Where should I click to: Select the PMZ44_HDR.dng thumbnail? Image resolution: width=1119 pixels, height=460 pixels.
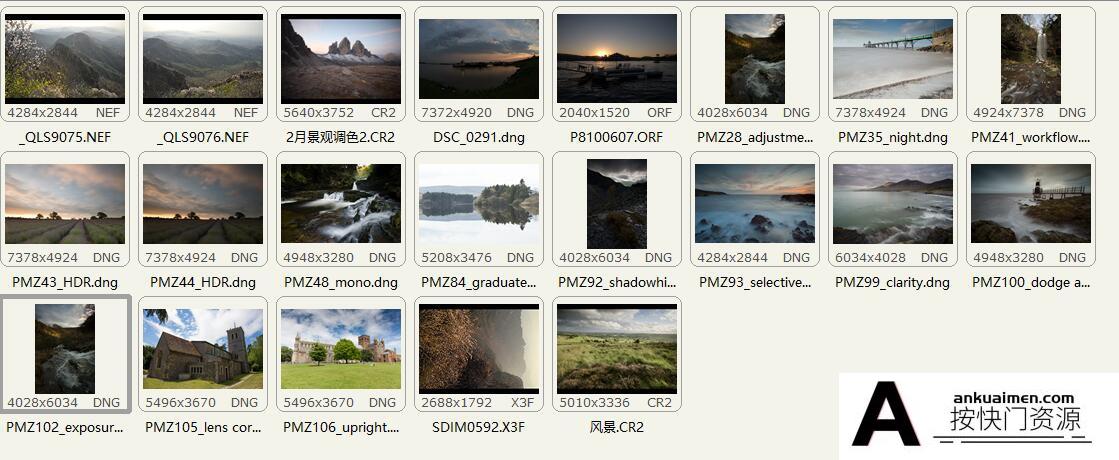pyautogui.click(x=203, y=204)
